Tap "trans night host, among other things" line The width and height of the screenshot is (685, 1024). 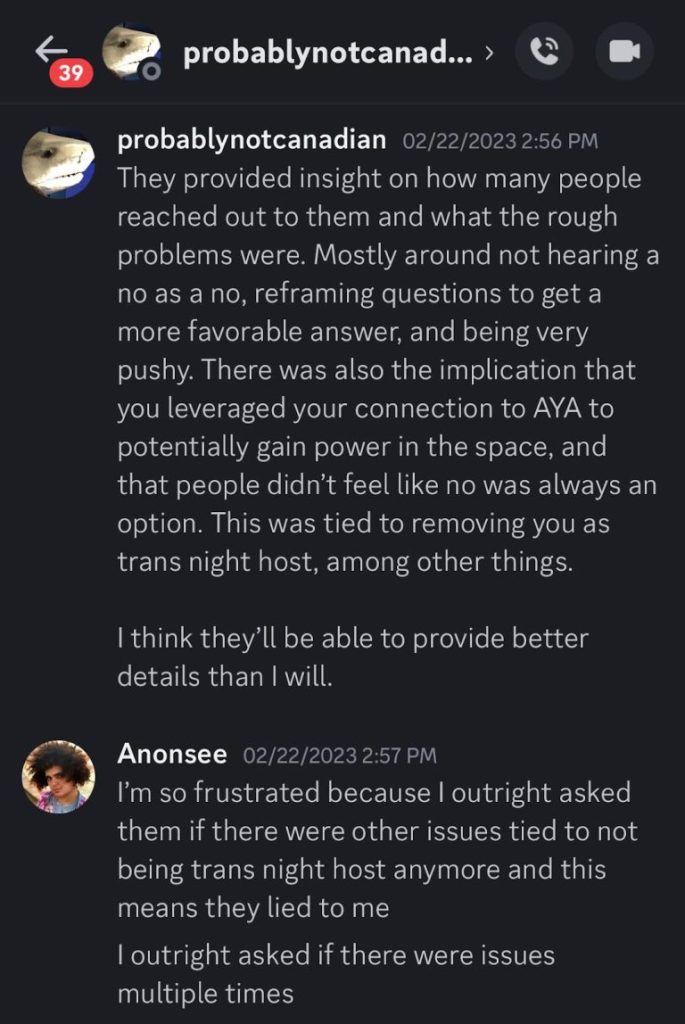click(x=345, y=562)
